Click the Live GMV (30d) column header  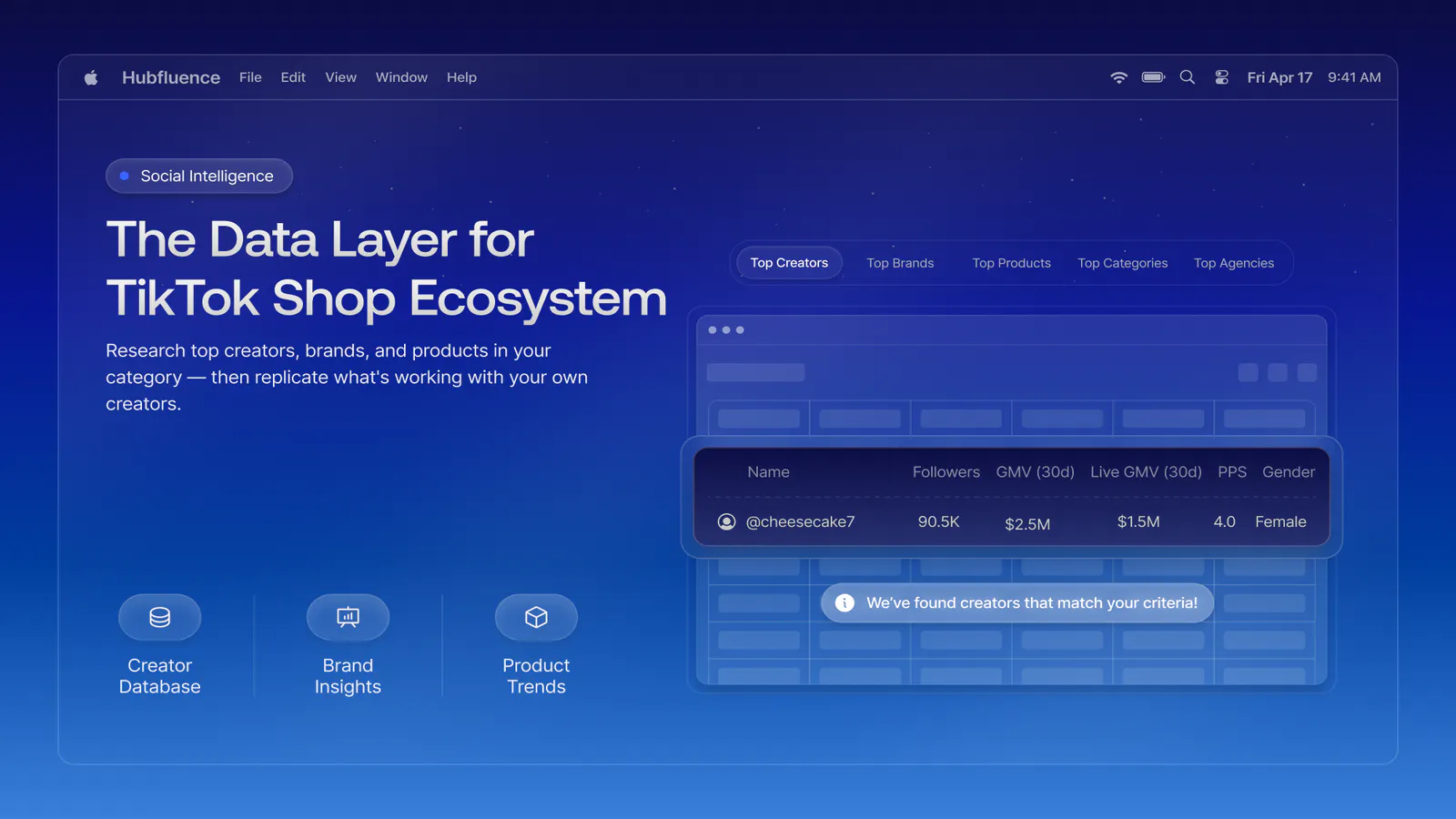(1146, 472)
